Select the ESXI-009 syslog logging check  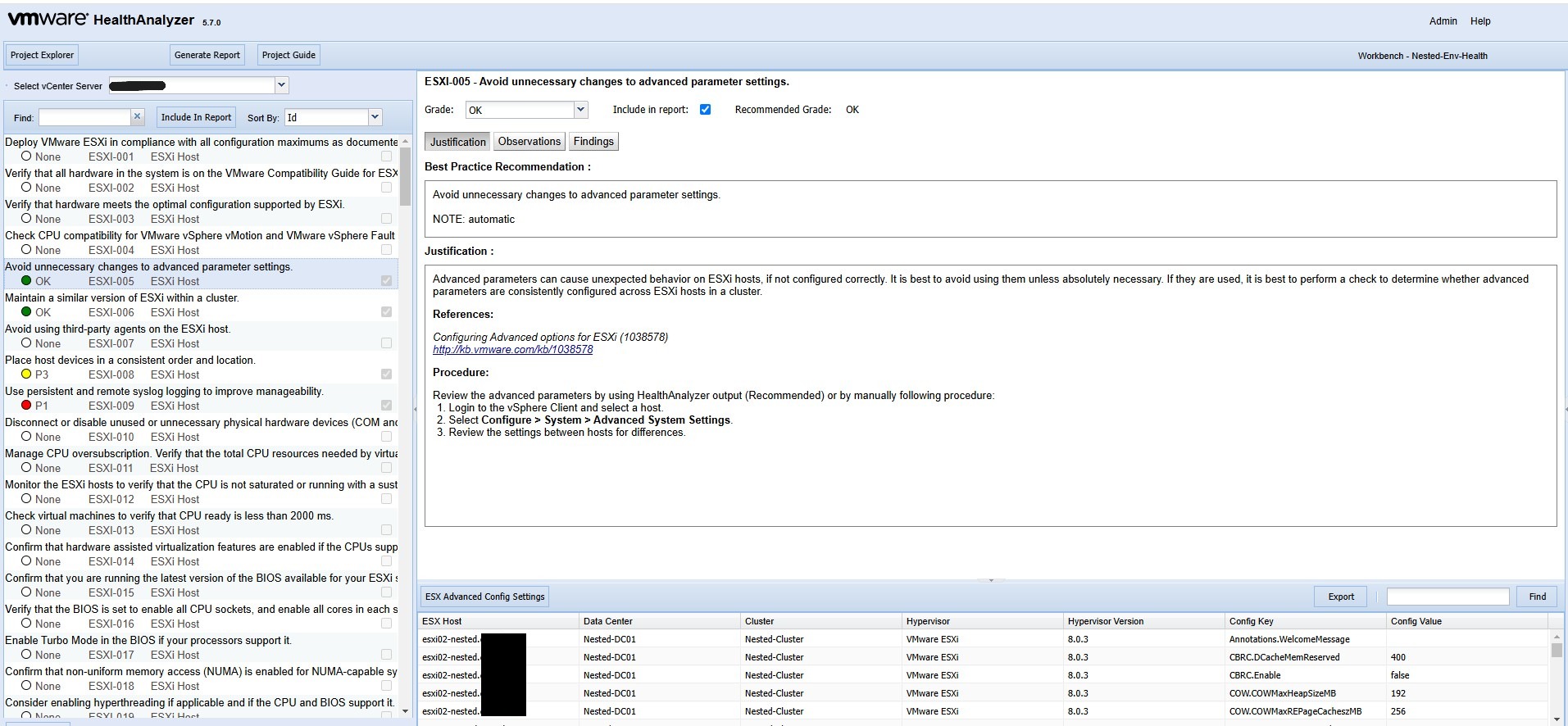(201, 398)
